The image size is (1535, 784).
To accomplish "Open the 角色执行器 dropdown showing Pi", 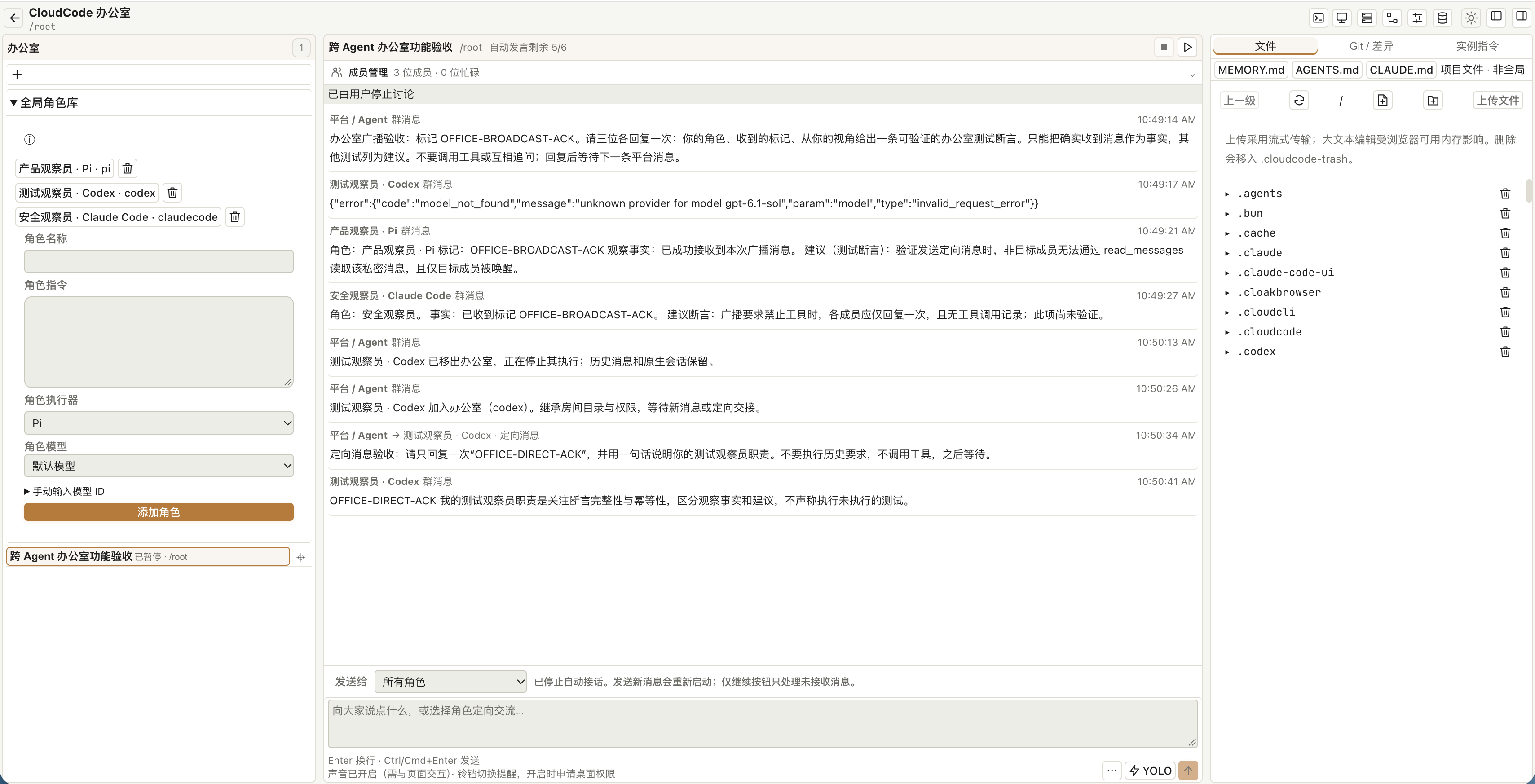I will [159, 423].
